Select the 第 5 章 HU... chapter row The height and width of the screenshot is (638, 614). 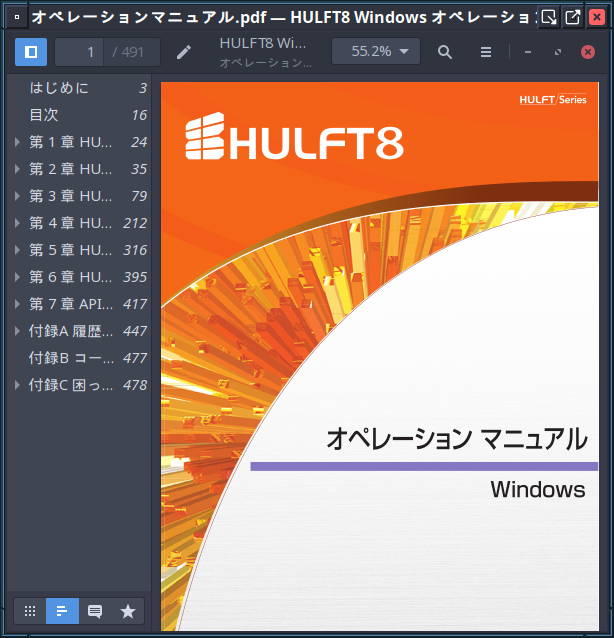(x=79, y=250)
